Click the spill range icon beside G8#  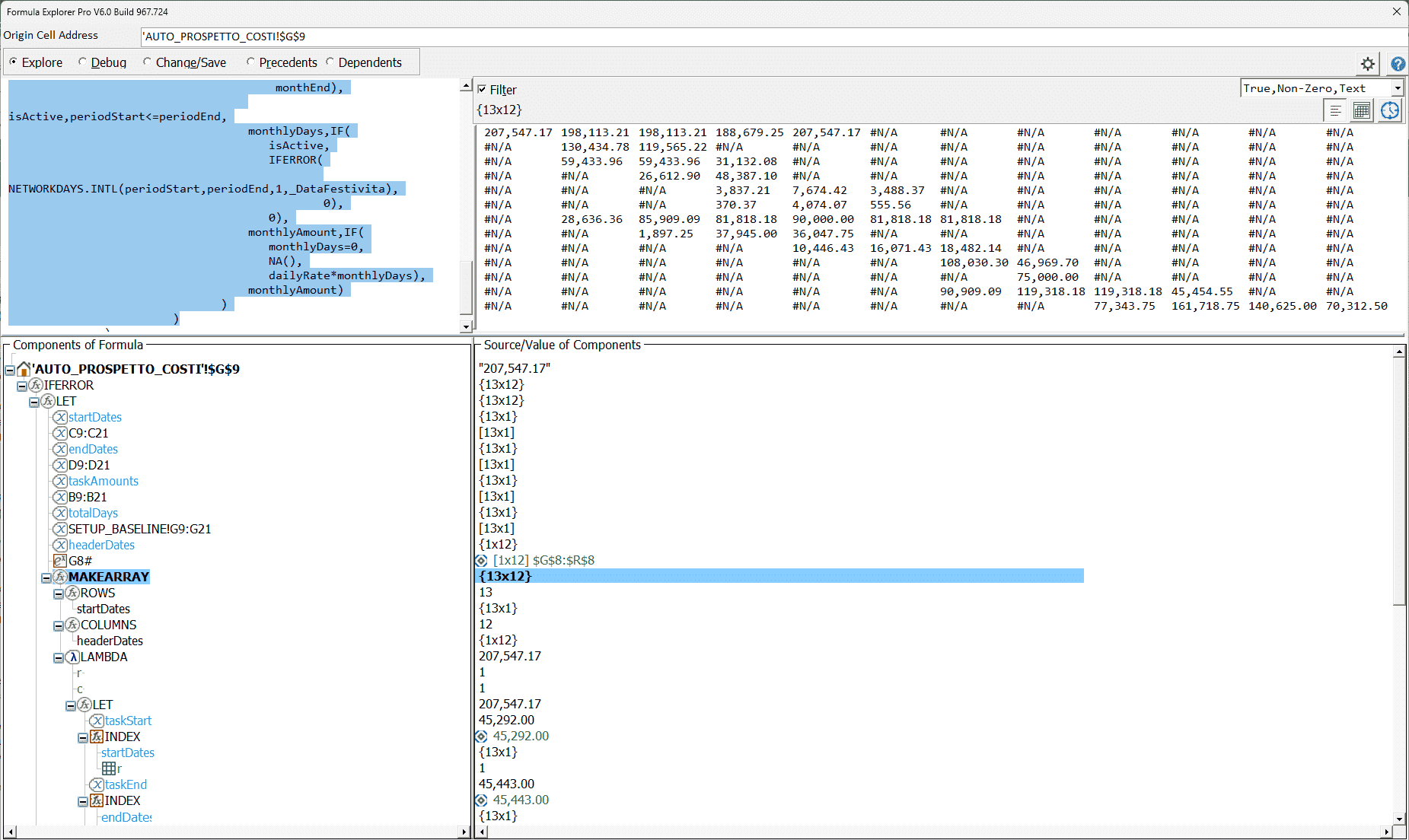click(60, 561)
